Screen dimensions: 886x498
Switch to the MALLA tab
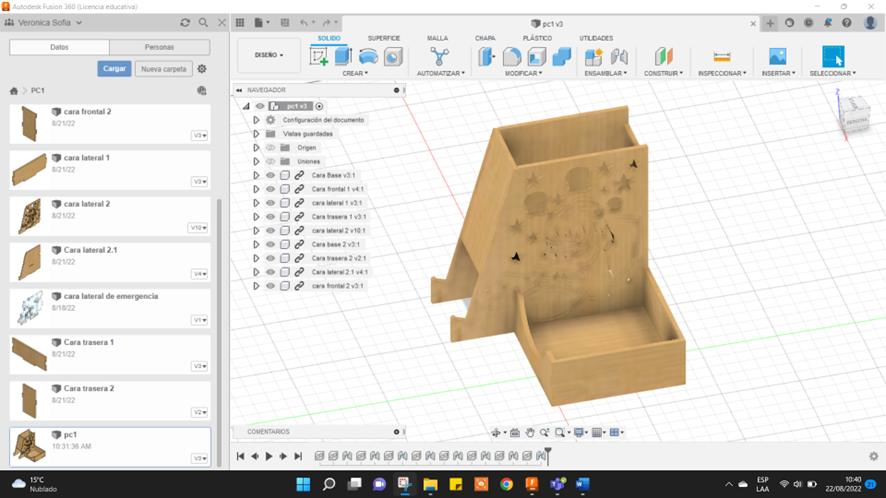[437, 38]
